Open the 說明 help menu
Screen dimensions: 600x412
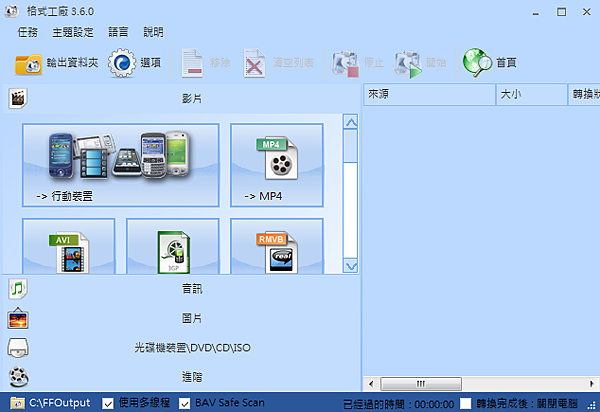tap(153, 32)
